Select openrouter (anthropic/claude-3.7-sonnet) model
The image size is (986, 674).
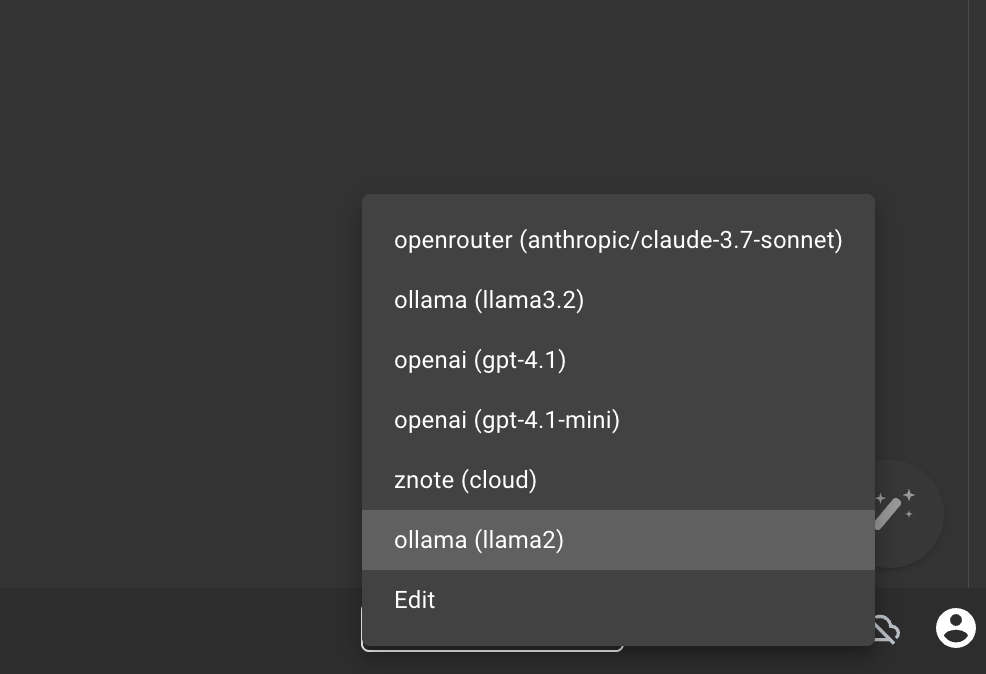click(x=618, y=240)
